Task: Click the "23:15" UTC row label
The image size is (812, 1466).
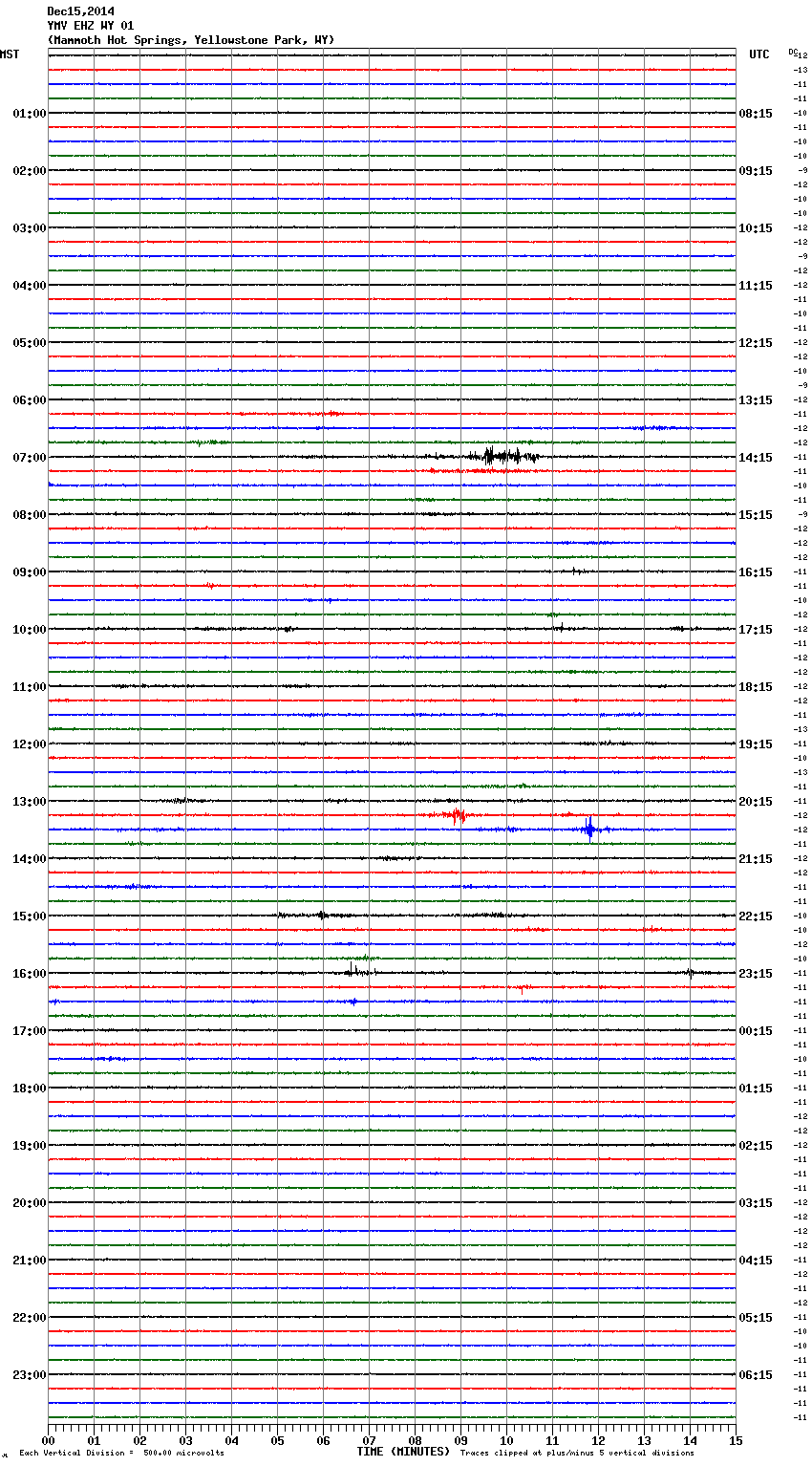Action: pyautogui.click(x=756, y=974)
